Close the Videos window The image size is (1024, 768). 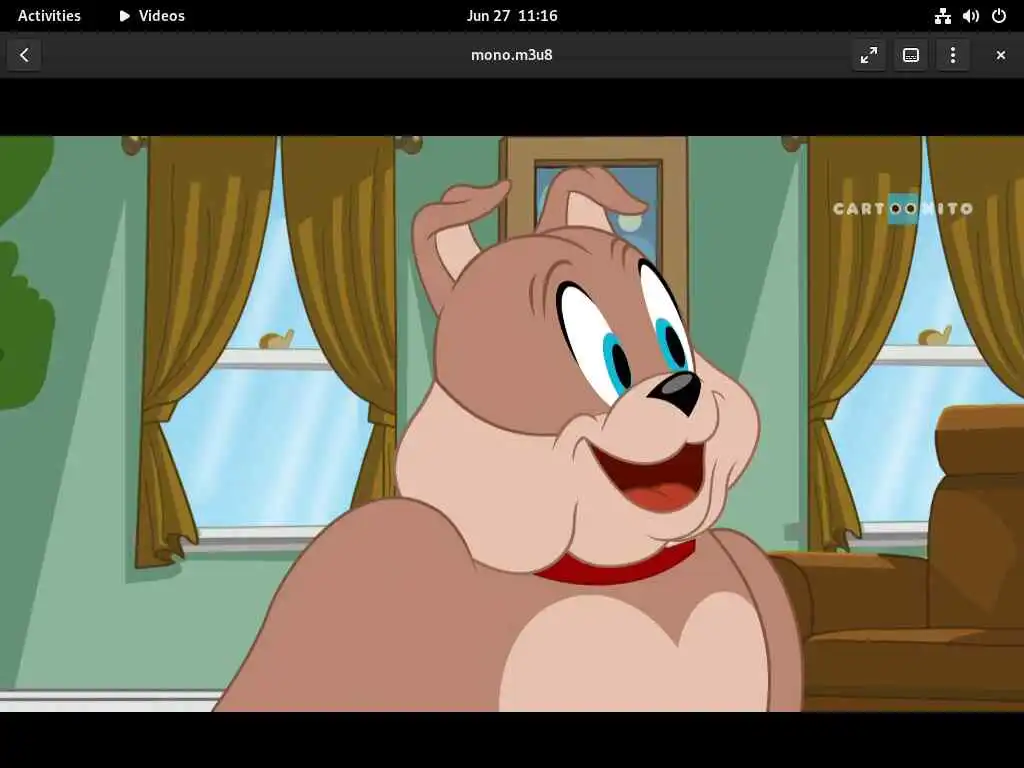pyautogui.click(x=1000, y=55)
